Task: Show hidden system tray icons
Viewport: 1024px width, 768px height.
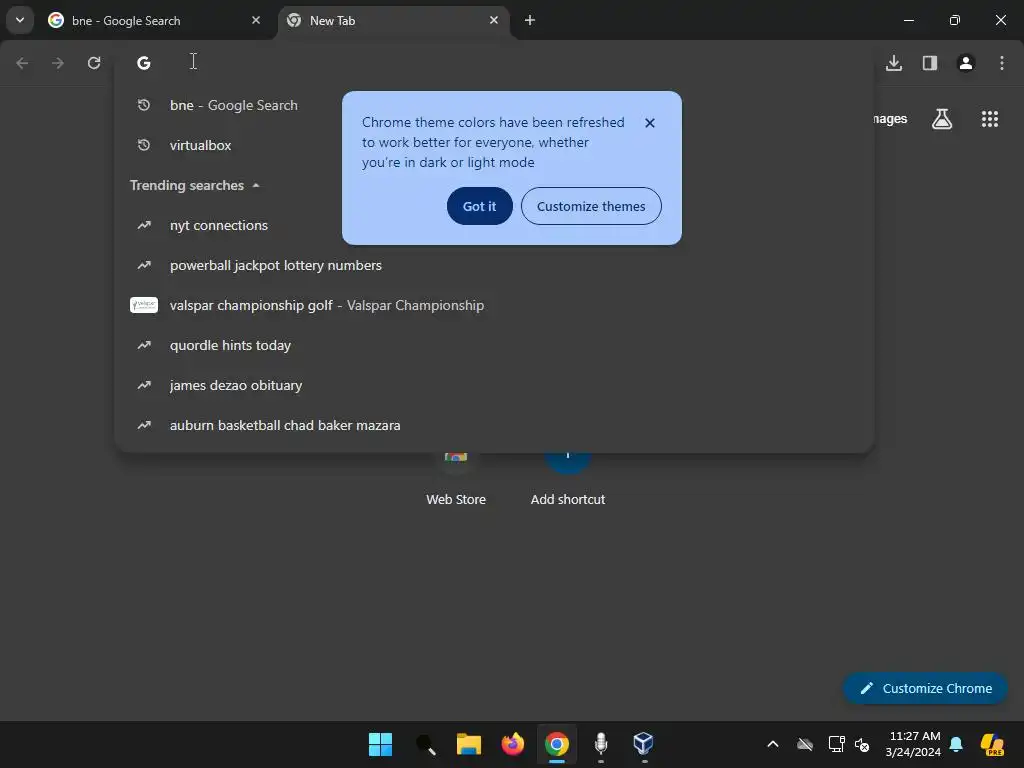Action: [773, 744]
